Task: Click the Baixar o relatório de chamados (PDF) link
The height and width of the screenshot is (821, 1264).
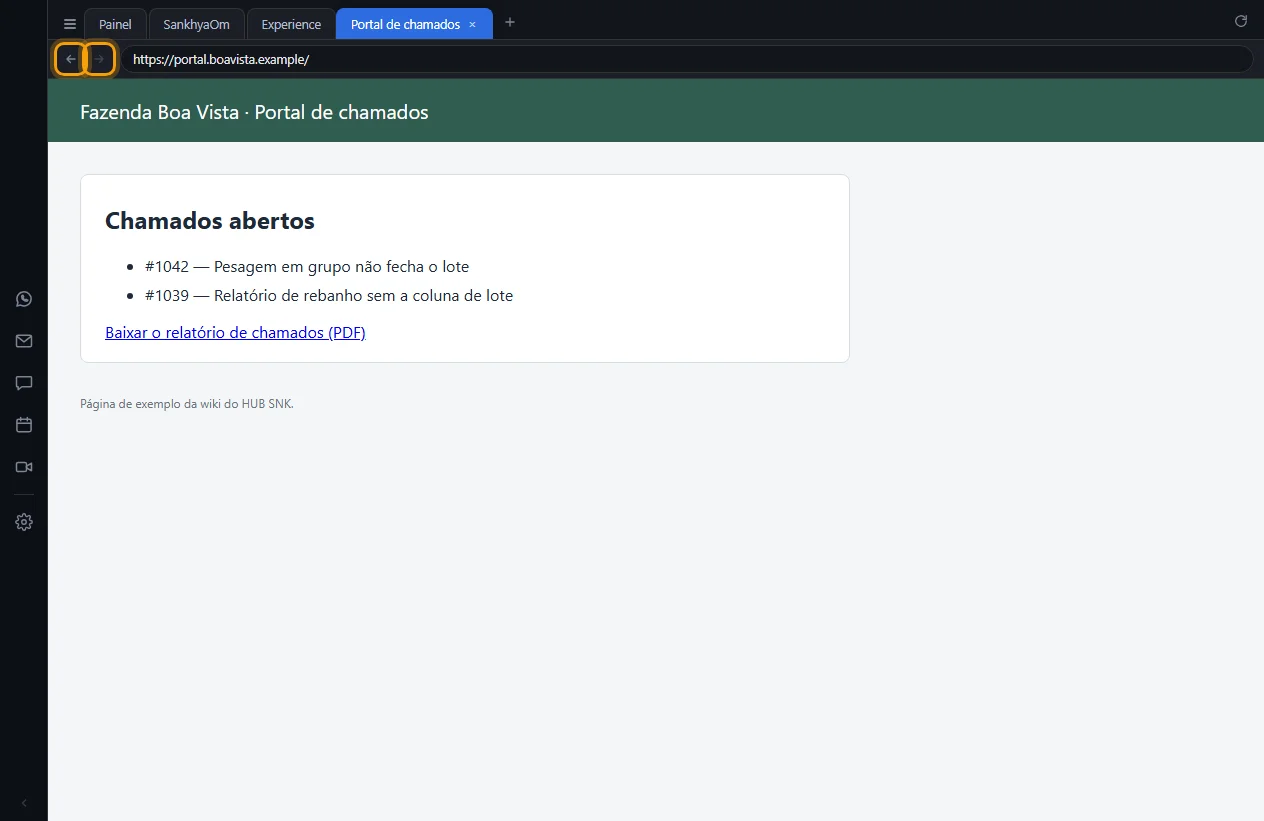Action: (235, 333)
